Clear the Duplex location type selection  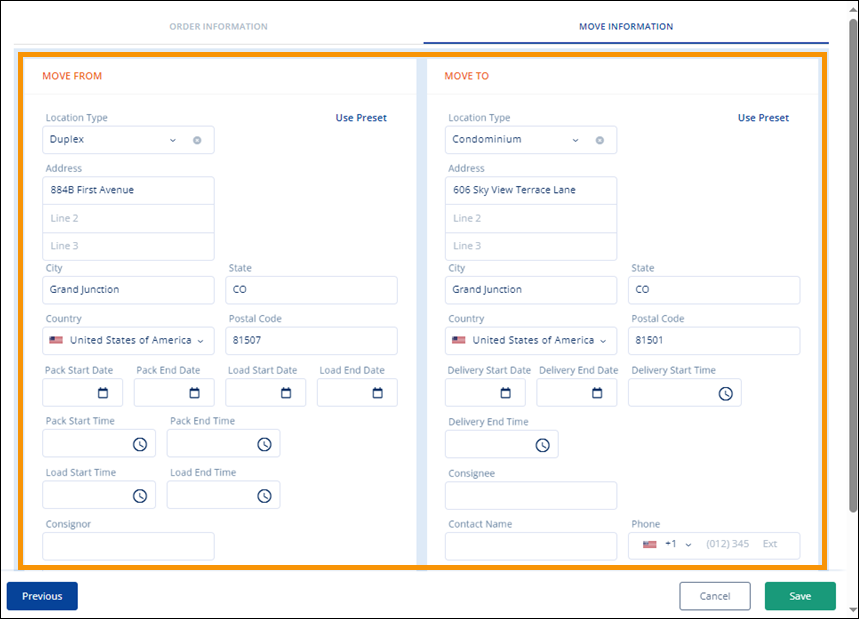197,140
